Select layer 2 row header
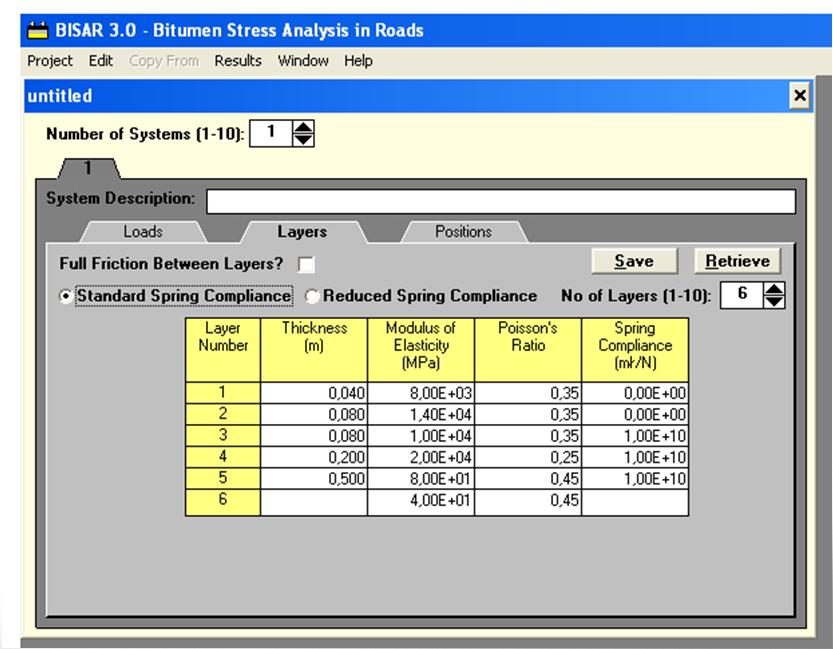This screenshot has height=649, width=833. point(223,414)
